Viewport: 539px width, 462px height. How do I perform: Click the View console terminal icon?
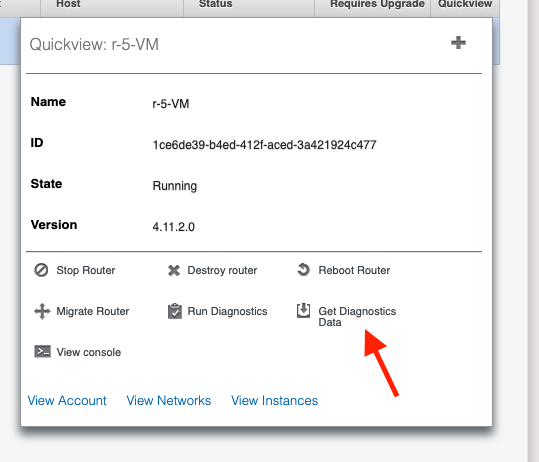(x=42, y=352)
